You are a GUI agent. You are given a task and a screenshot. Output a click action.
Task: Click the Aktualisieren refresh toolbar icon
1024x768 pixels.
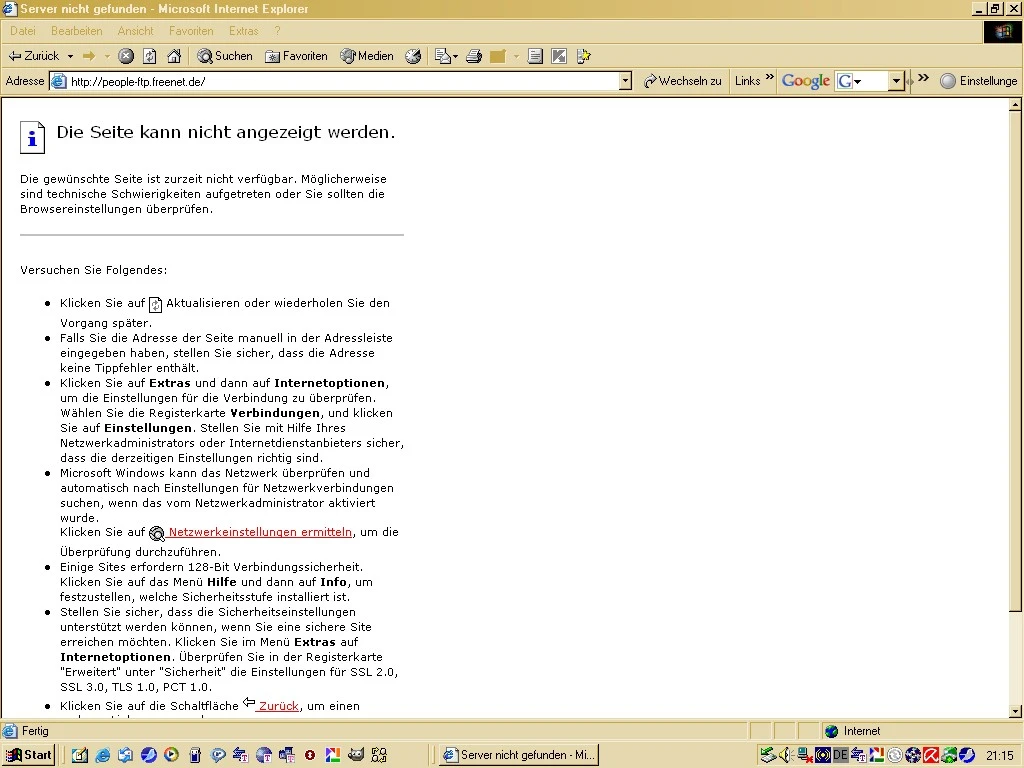coord(150,56)
